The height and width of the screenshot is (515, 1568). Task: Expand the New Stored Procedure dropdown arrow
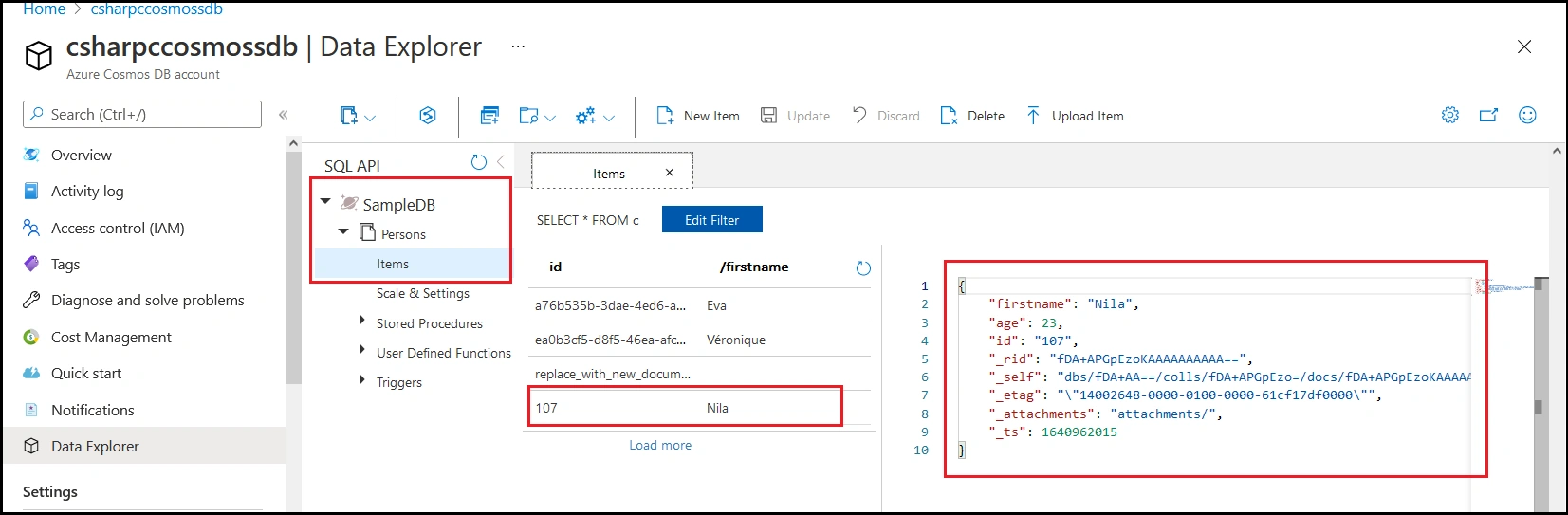tap(609, 118)
